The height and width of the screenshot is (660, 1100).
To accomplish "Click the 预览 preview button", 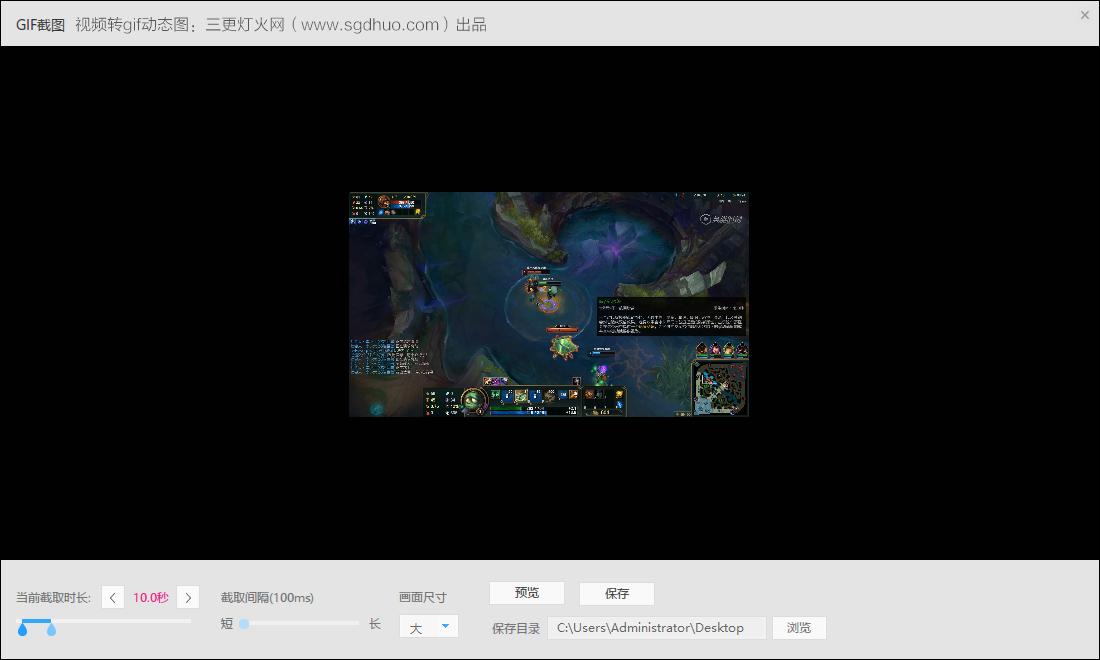I will [x=527, y=593].
